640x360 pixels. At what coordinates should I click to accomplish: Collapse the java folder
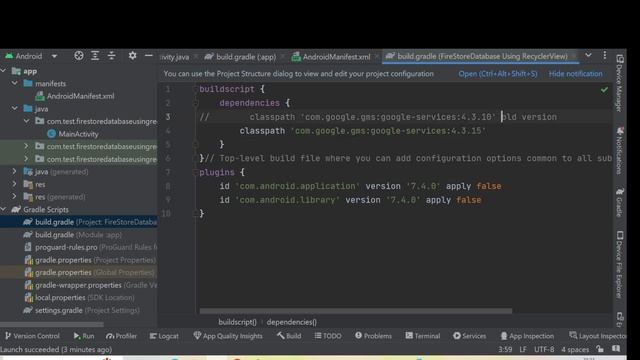pos(15,109)
